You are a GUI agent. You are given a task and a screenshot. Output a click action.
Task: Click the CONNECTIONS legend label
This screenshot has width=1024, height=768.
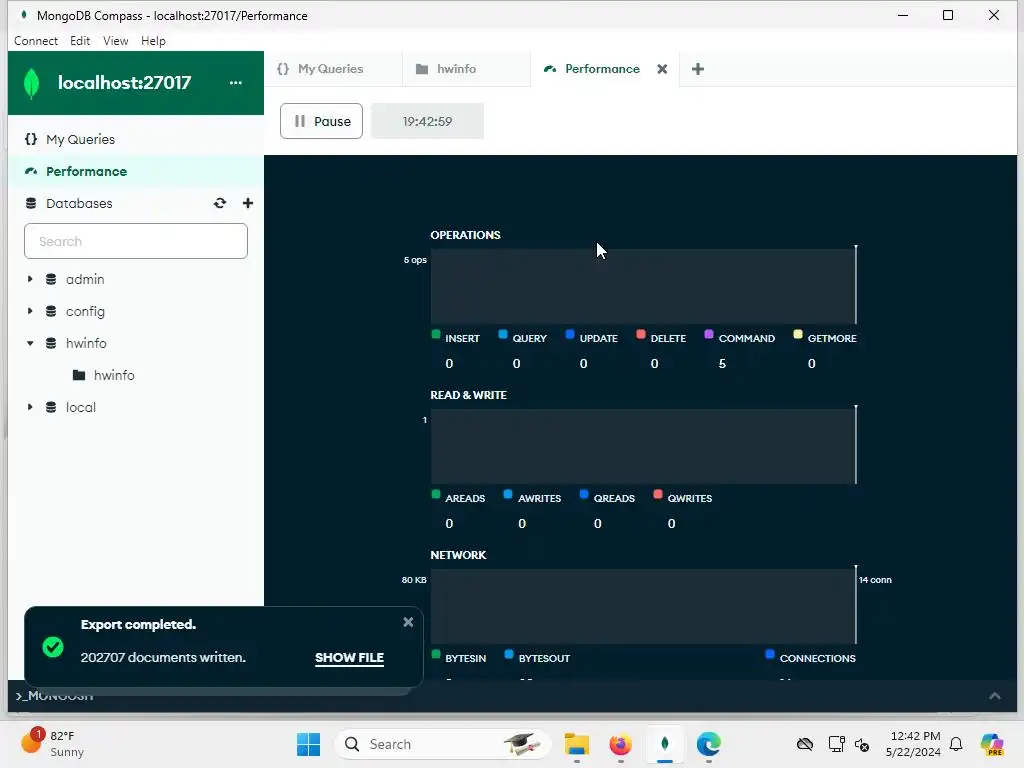point(818,658)
